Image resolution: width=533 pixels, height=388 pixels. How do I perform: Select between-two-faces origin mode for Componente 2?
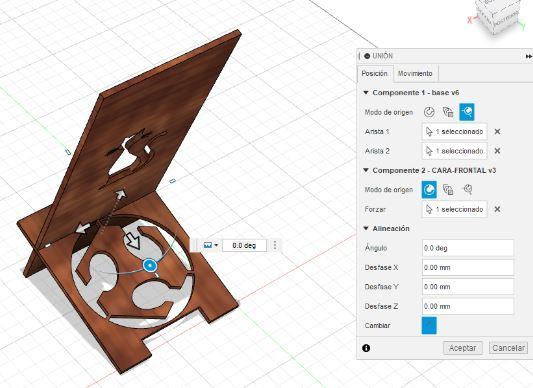coord(448,189)
